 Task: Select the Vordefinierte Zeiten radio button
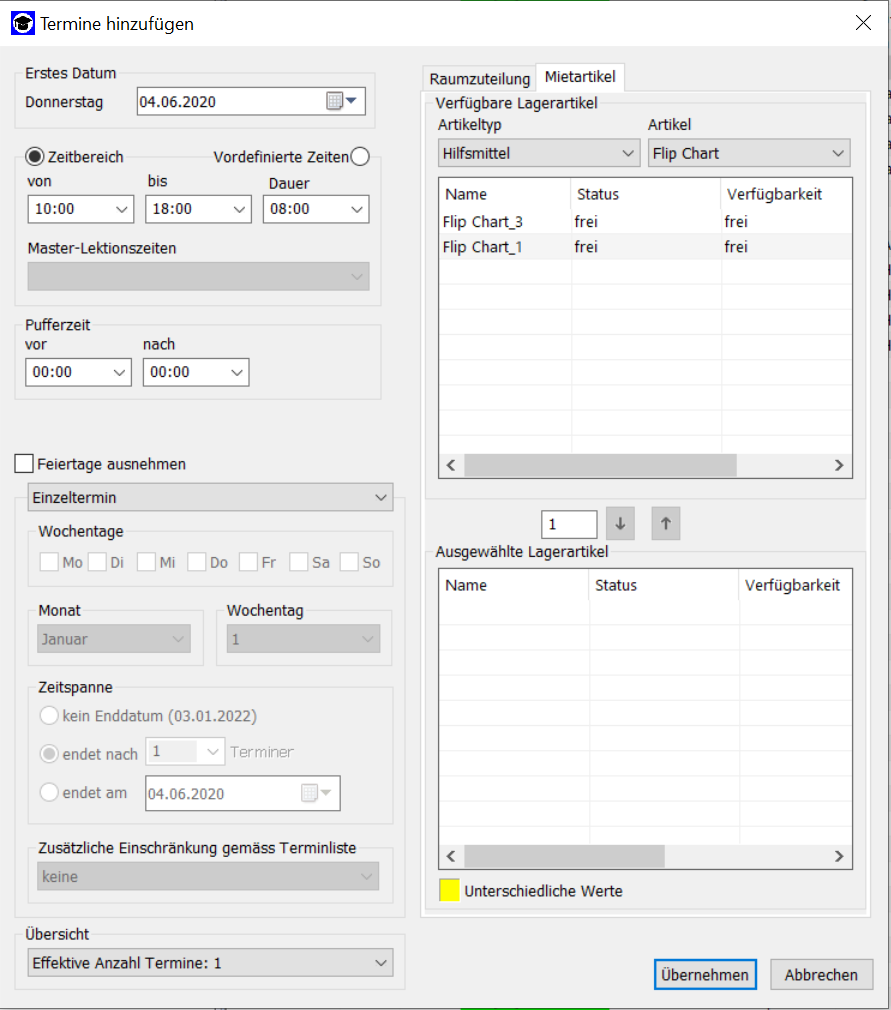coord(360,156)
